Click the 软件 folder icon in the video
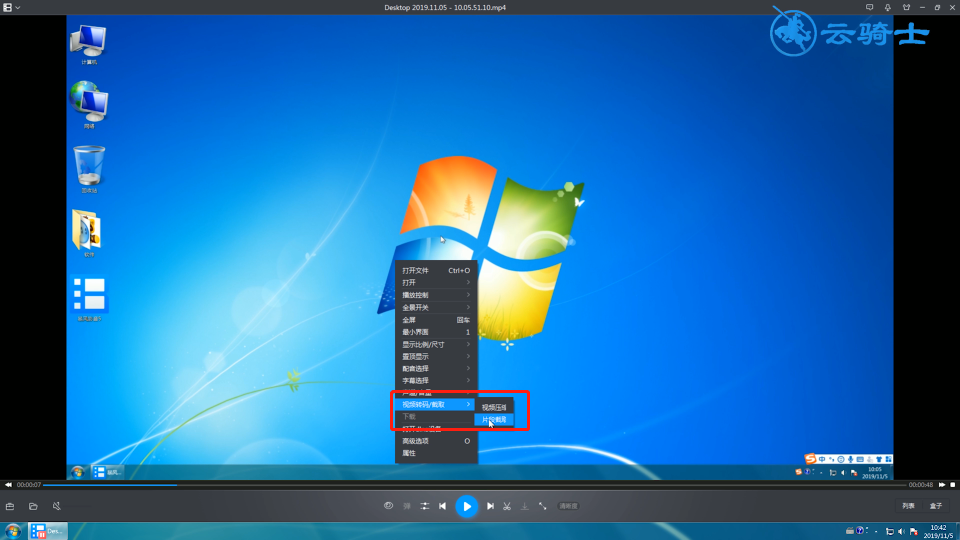 [88, 233]
